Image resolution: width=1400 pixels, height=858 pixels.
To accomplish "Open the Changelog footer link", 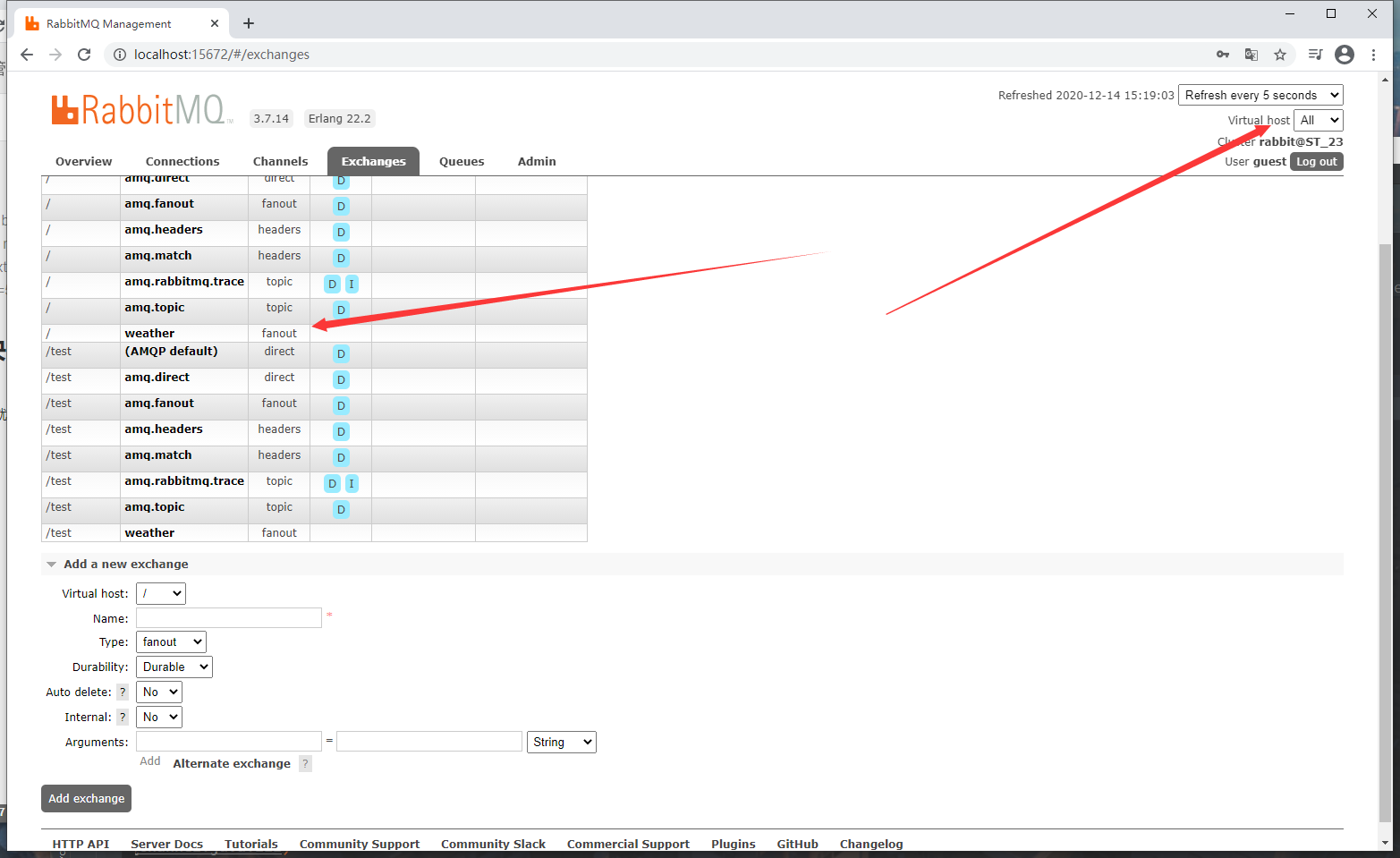I will click(x=871, y=844).
